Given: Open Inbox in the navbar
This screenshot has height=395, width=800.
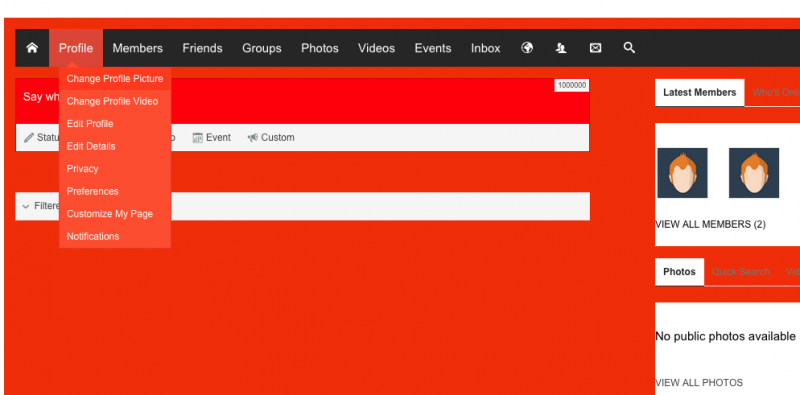Looking at the screenshot, I should 486,48.
